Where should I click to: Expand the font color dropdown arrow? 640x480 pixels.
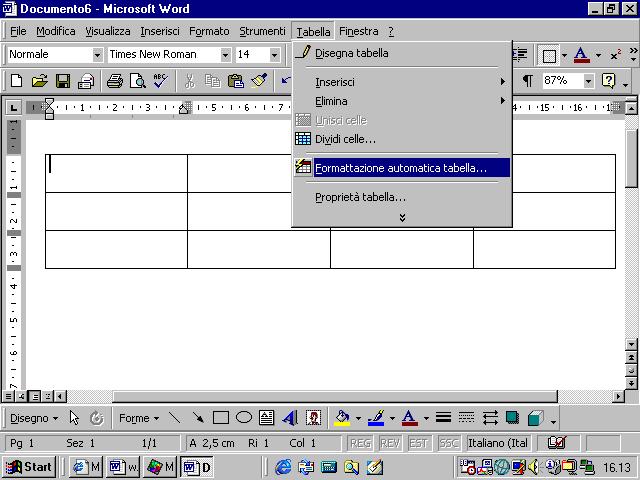(598, 55)
